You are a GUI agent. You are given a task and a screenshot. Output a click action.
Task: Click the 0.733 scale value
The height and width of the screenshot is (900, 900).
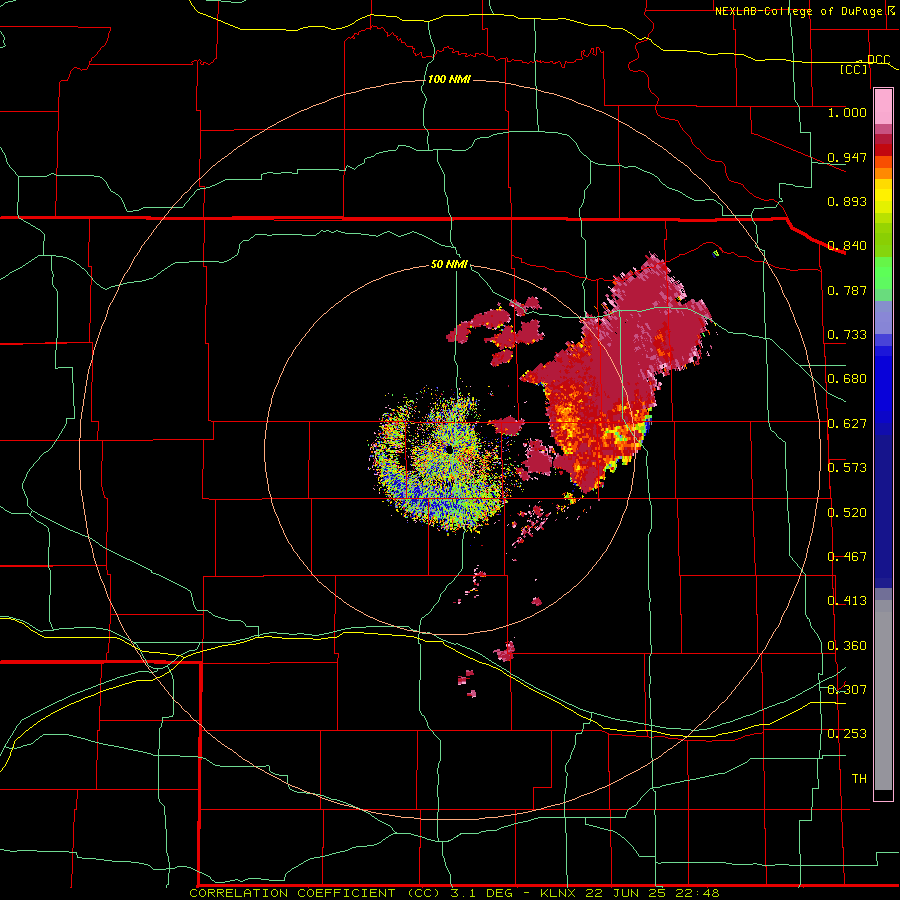[x=847, y=335]
